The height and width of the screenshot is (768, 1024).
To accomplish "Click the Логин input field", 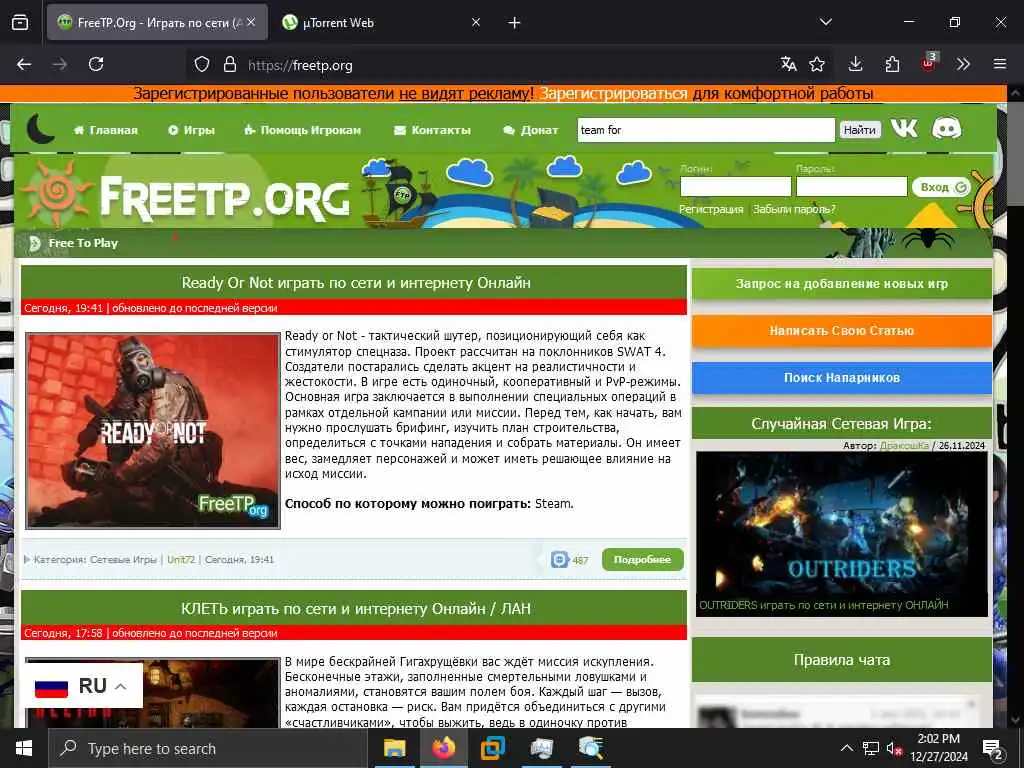I will point(735,187).
